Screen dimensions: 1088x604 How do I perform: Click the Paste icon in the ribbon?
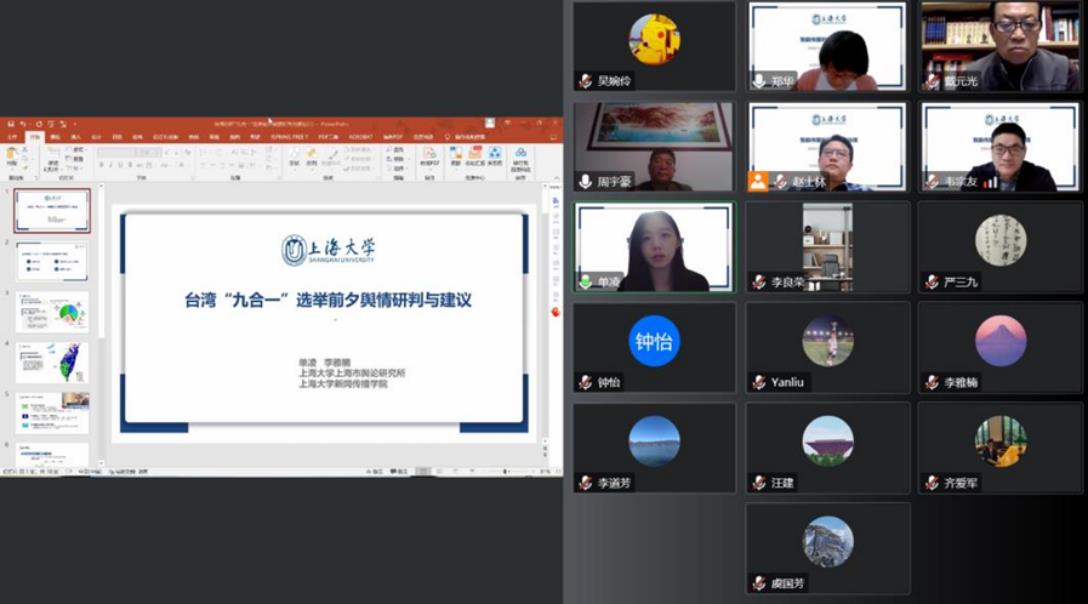(x=12, y=156)
